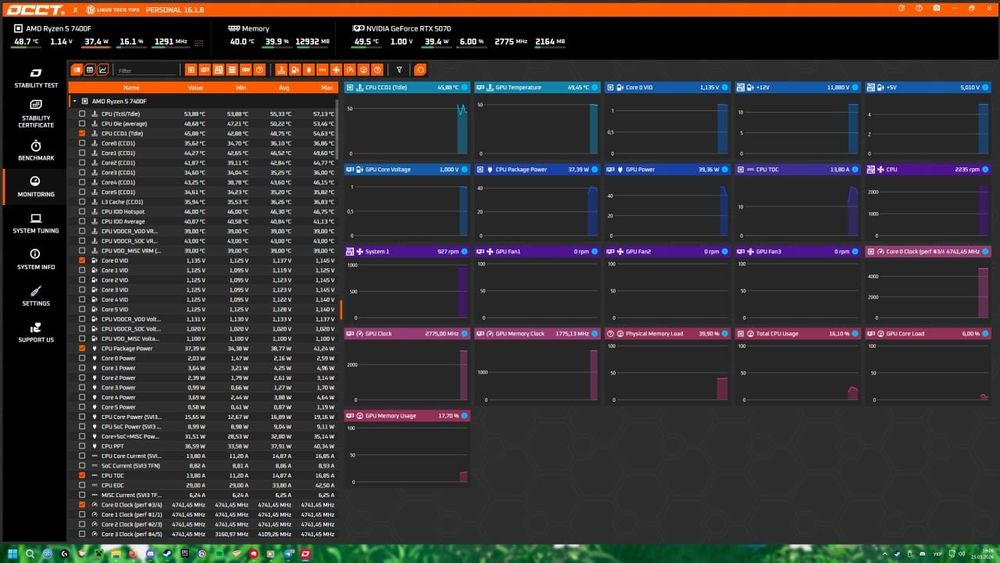
Task: Sort table by the Value column
Action: pyautogui.click(x=196, y=87)
